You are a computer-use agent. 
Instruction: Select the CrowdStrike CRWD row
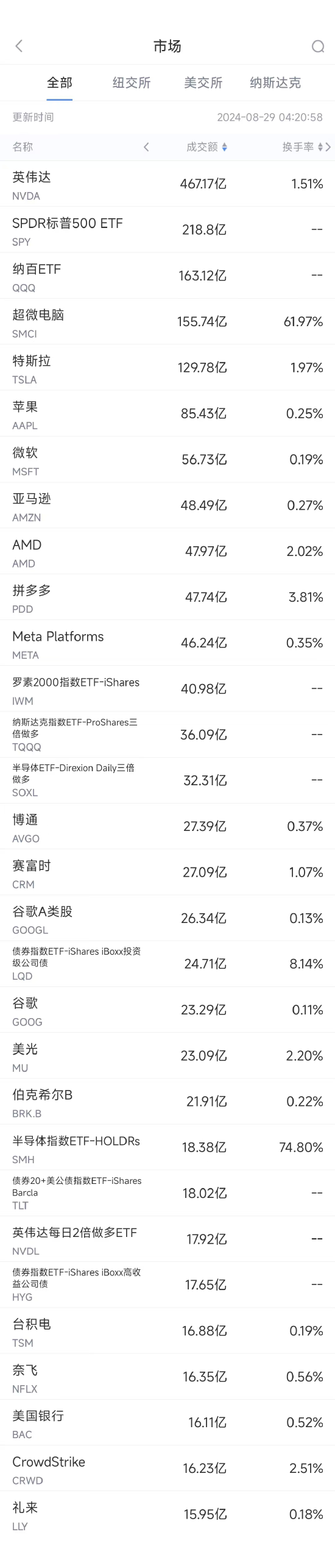(167, 1469)
